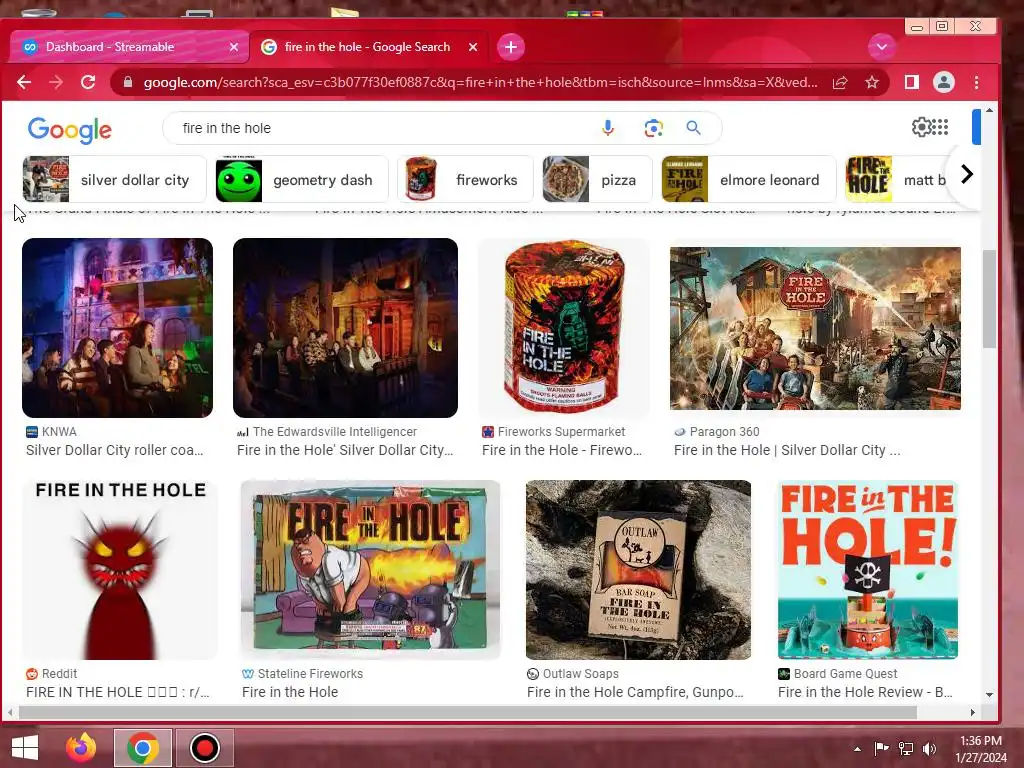Filter by elmore leonard chip
Screen dimensions: 1024x768
pos(748,180)
